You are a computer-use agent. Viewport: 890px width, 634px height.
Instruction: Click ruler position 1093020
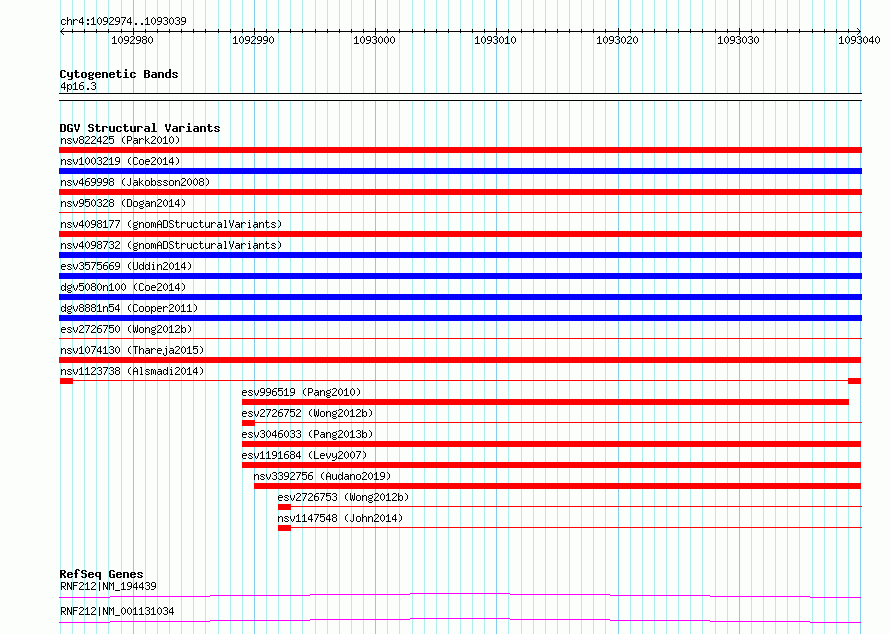617,40
